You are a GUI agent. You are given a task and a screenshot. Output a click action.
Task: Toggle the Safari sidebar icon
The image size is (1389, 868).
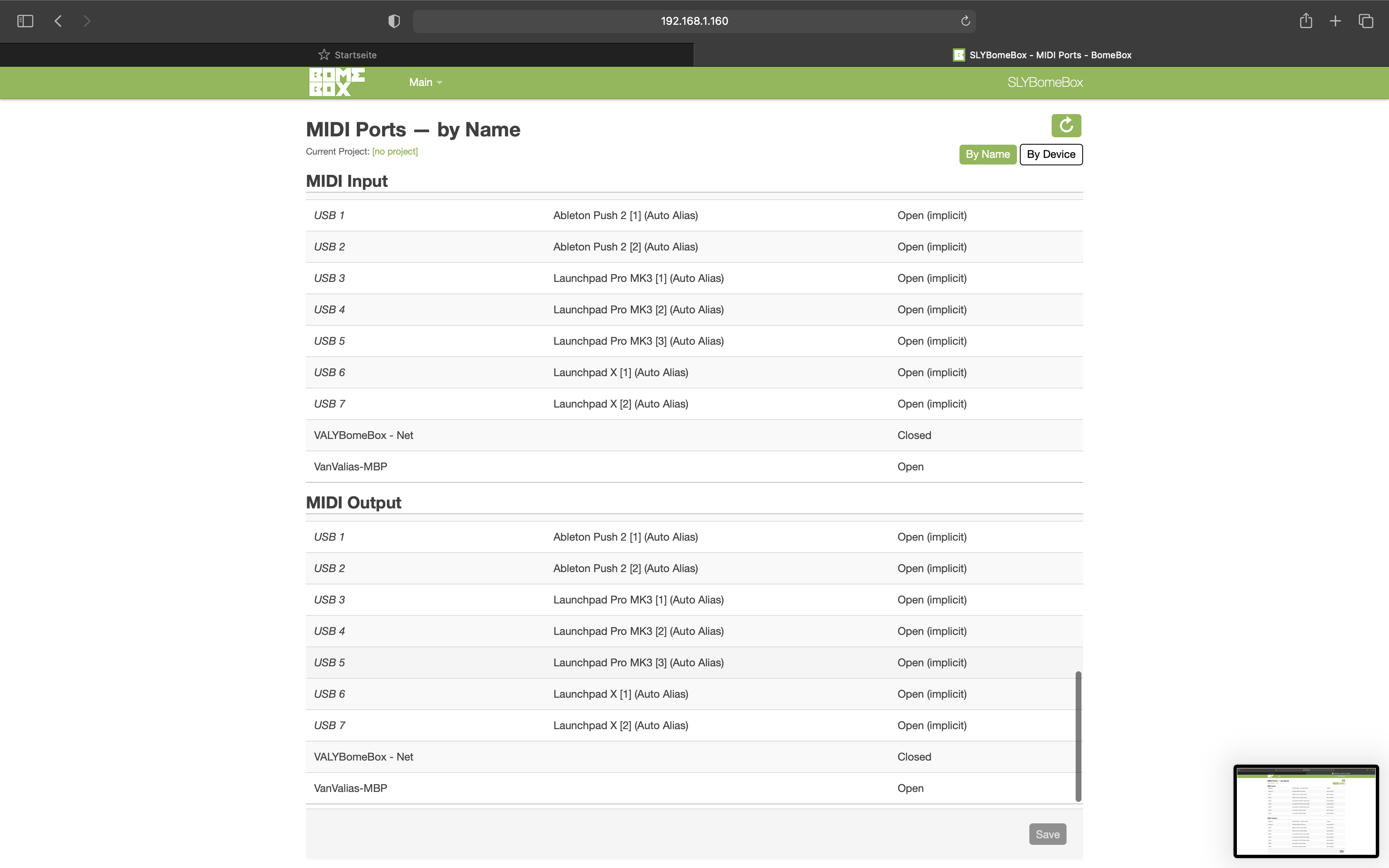25,21
